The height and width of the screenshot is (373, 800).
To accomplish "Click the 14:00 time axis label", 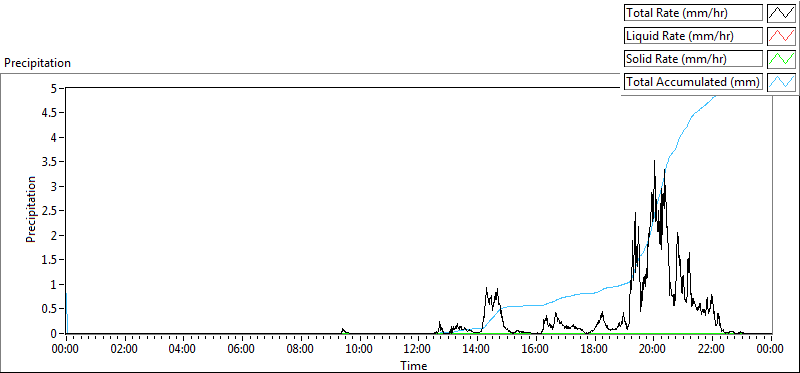I will (x=477, y=350).
